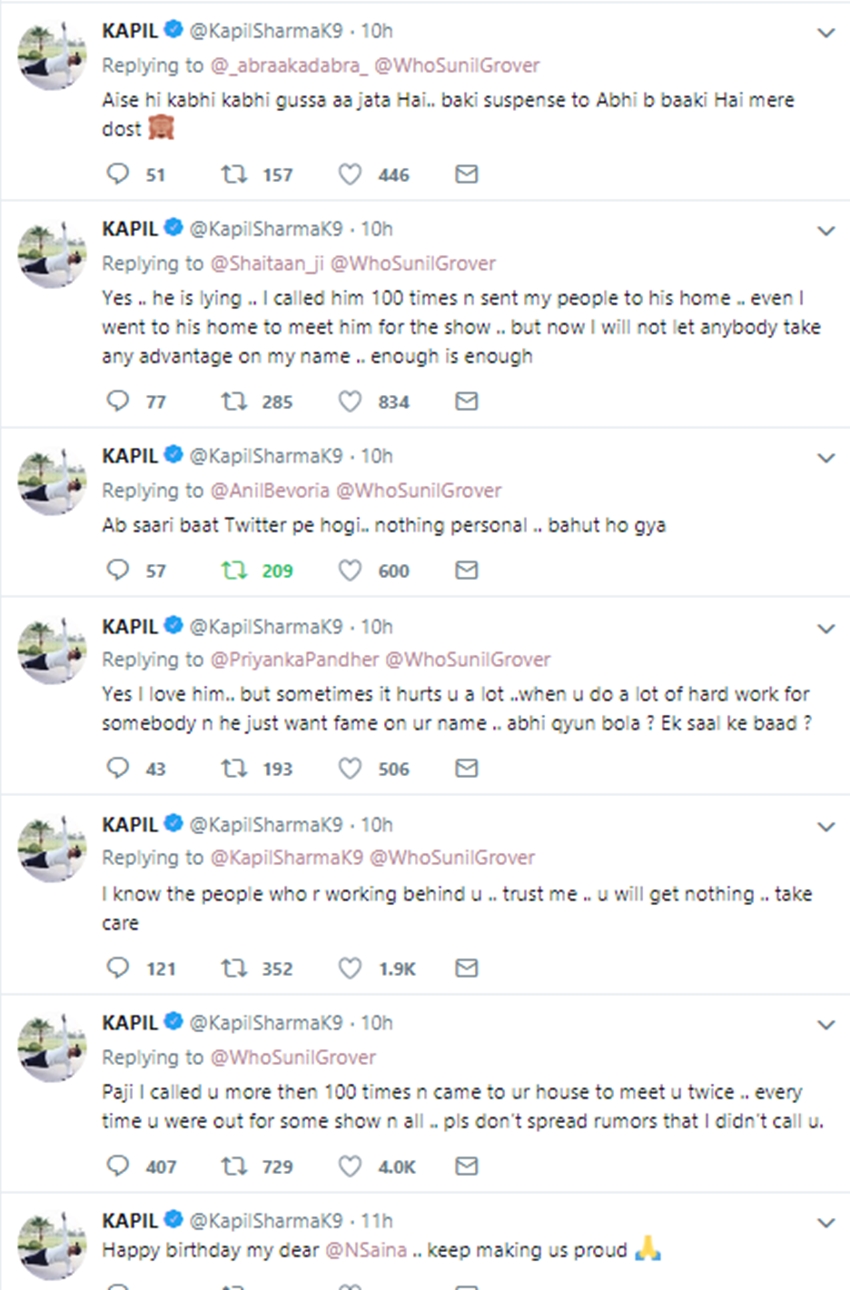Screen dimensions: 850x1290
Task: Send 'Yes I love him' tweet via direct message
Action: [466, 768]
